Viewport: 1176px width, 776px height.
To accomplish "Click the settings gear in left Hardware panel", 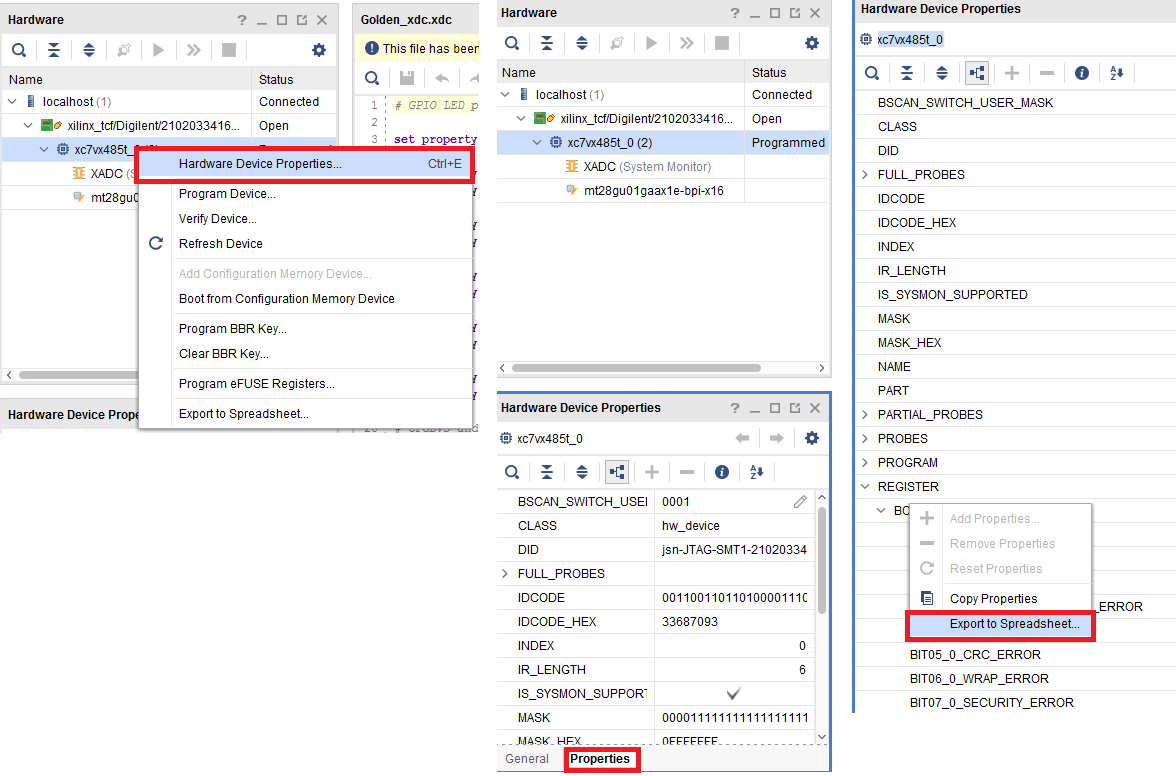I will tap(319, 50).
